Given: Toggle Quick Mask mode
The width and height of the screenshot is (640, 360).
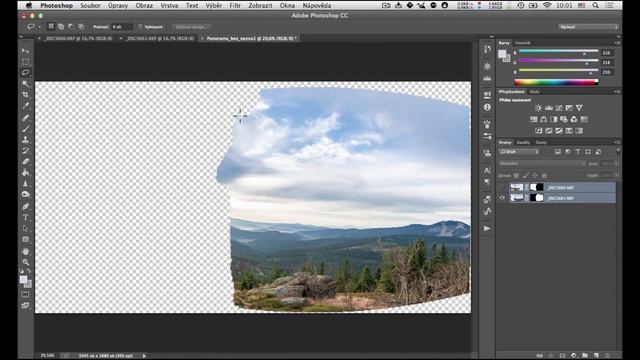Looking at the screenshot, I should coord(26,294).
